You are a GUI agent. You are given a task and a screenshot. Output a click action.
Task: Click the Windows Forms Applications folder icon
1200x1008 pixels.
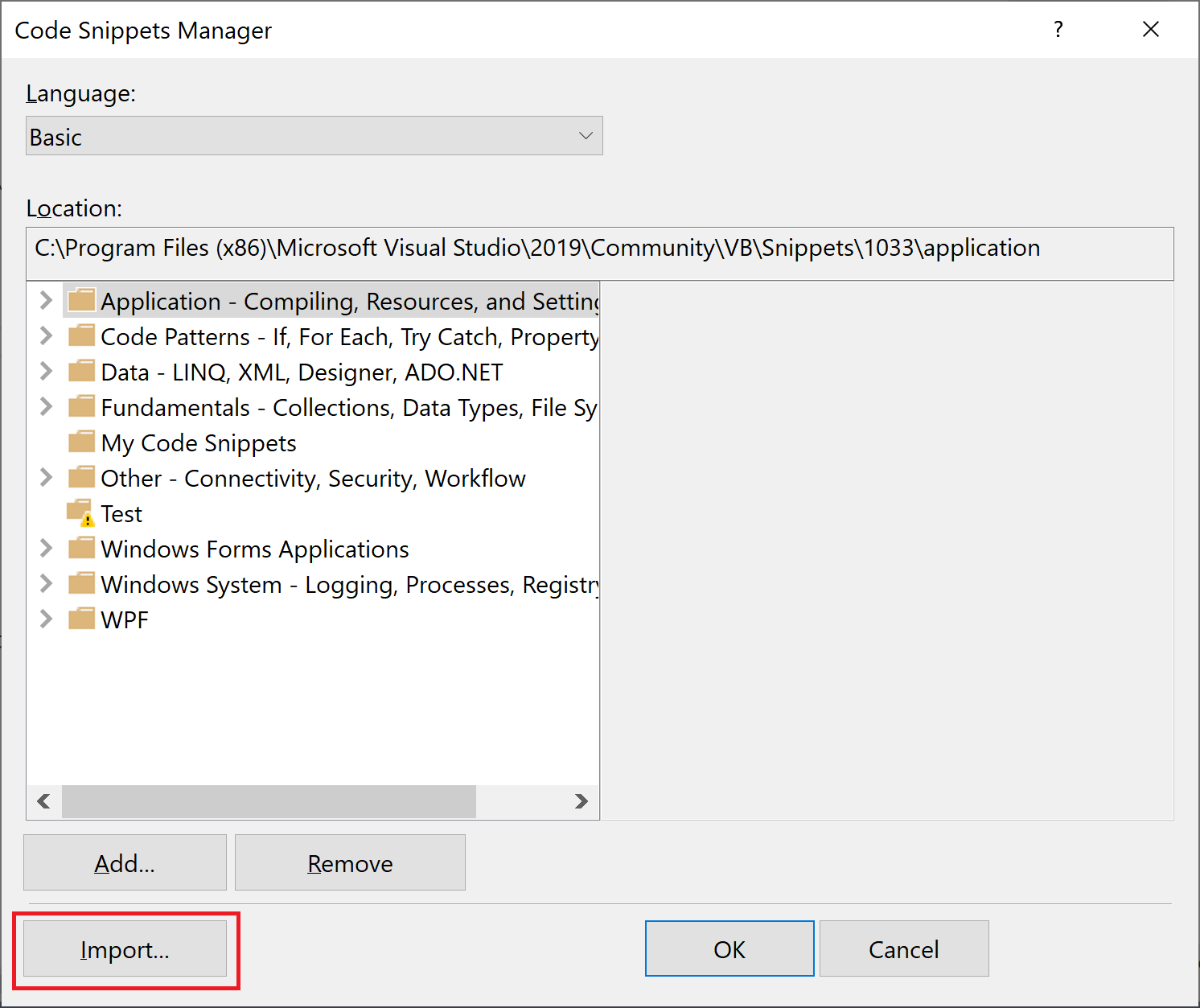click(x=81, y=547)
